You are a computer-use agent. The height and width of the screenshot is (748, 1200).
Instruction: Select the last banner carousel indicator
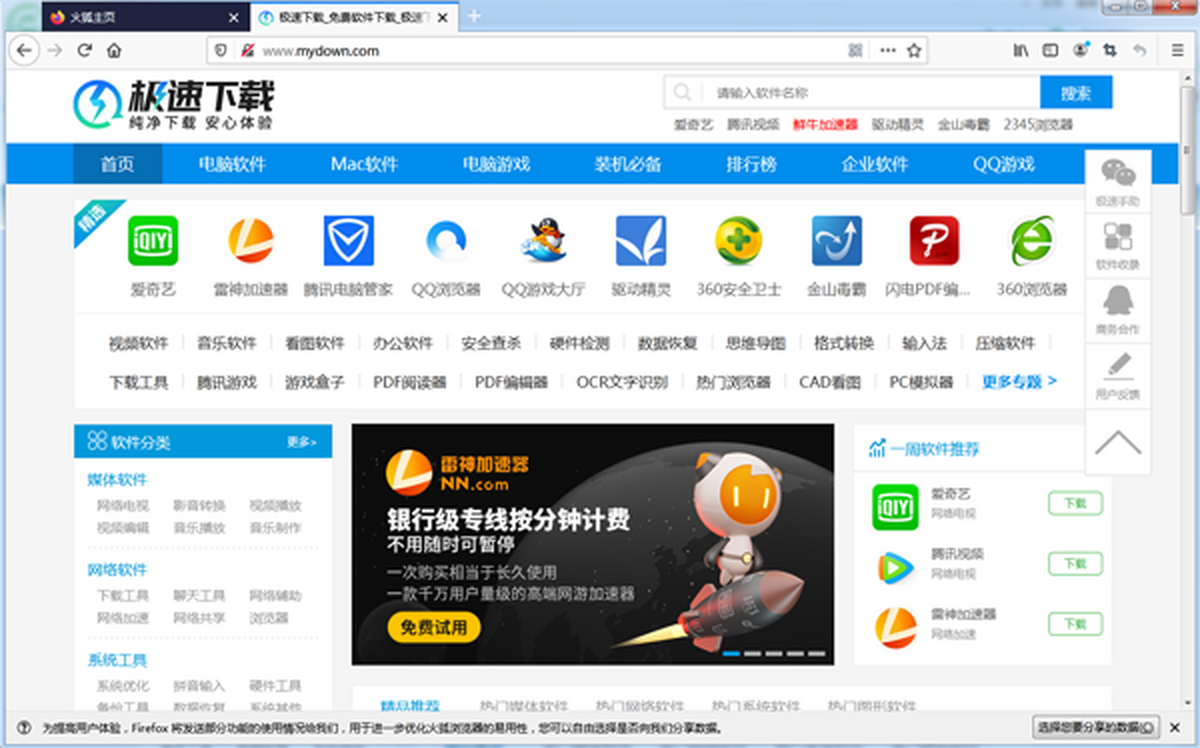[x=817, y=654]
